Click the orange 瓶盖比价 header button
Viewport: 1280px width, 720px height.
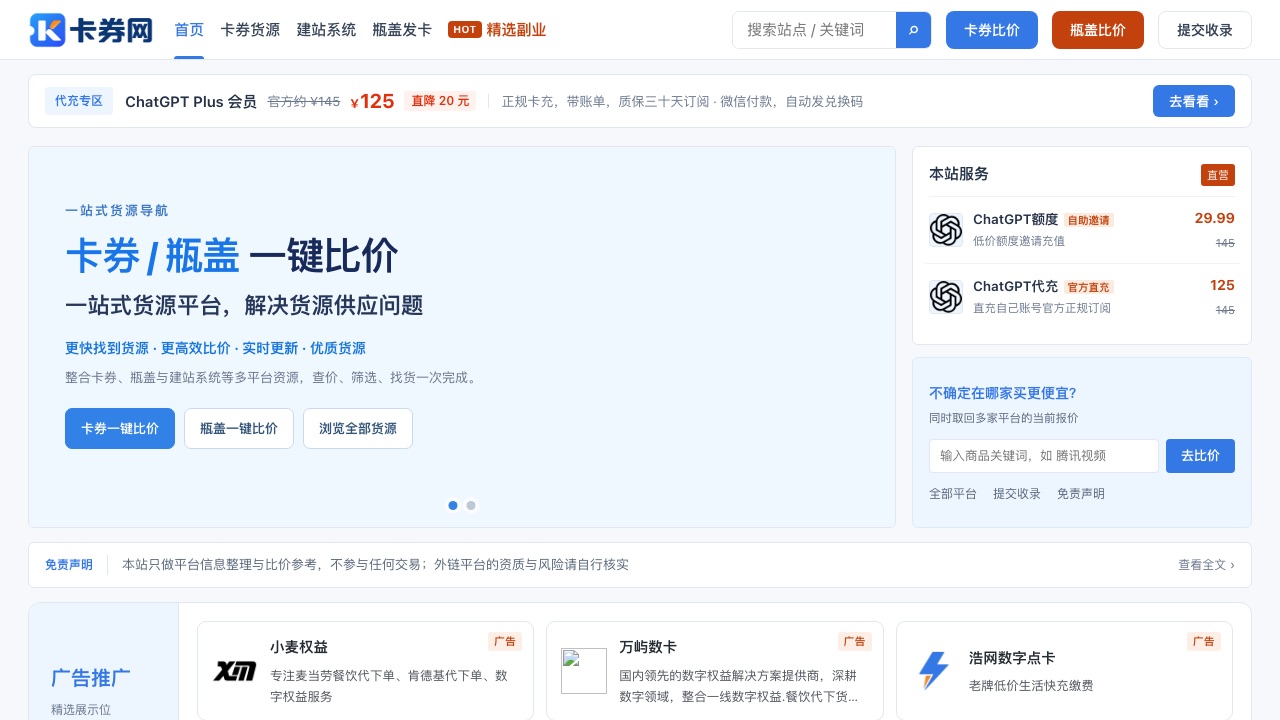tap(1098, 30)
